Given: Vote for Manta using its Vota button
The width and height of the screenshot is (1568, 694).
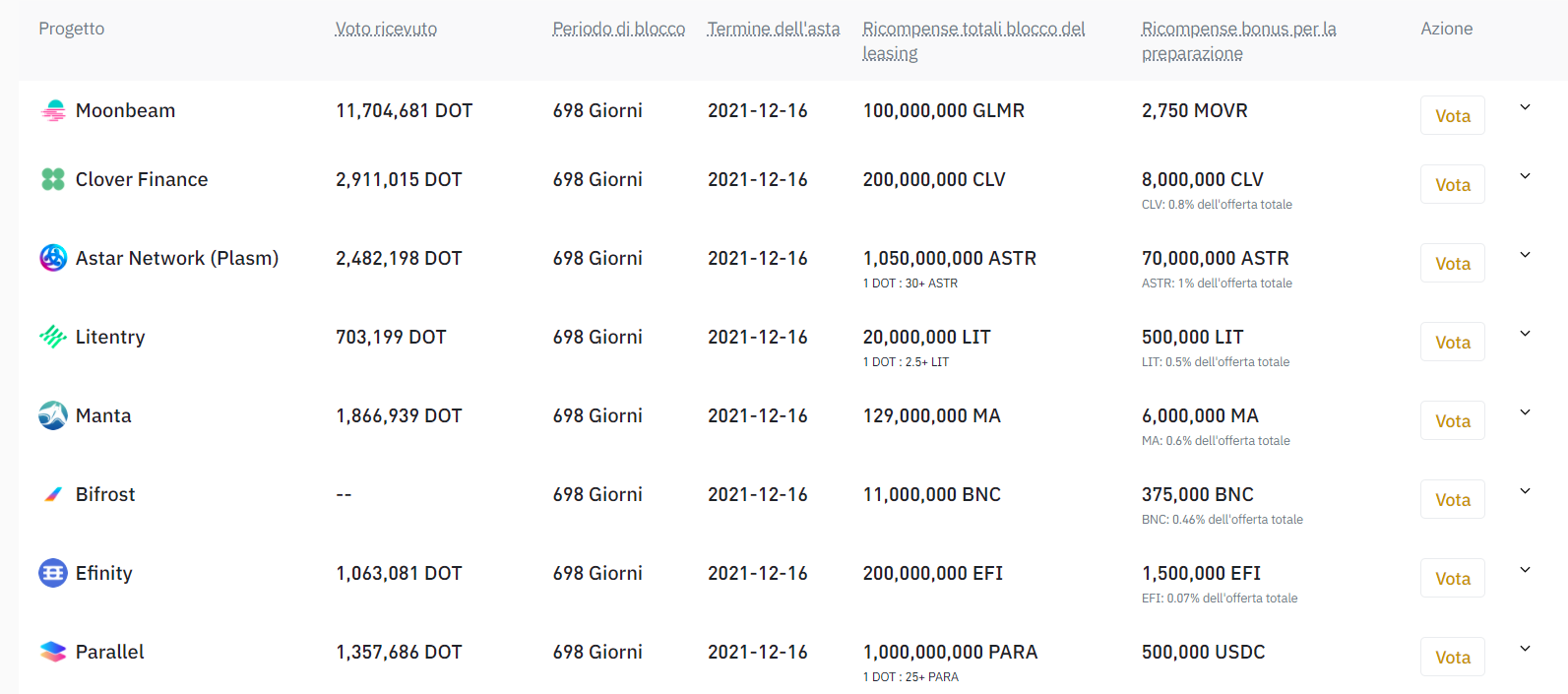Looking at the screenshot, I should (1452, 421).
